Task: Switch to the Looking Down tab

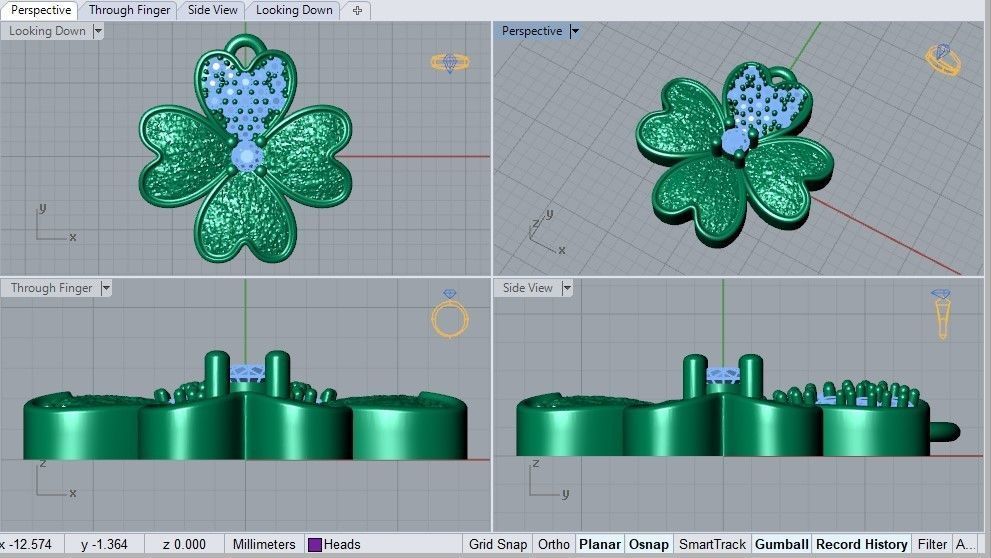Action: pos(294,10)
